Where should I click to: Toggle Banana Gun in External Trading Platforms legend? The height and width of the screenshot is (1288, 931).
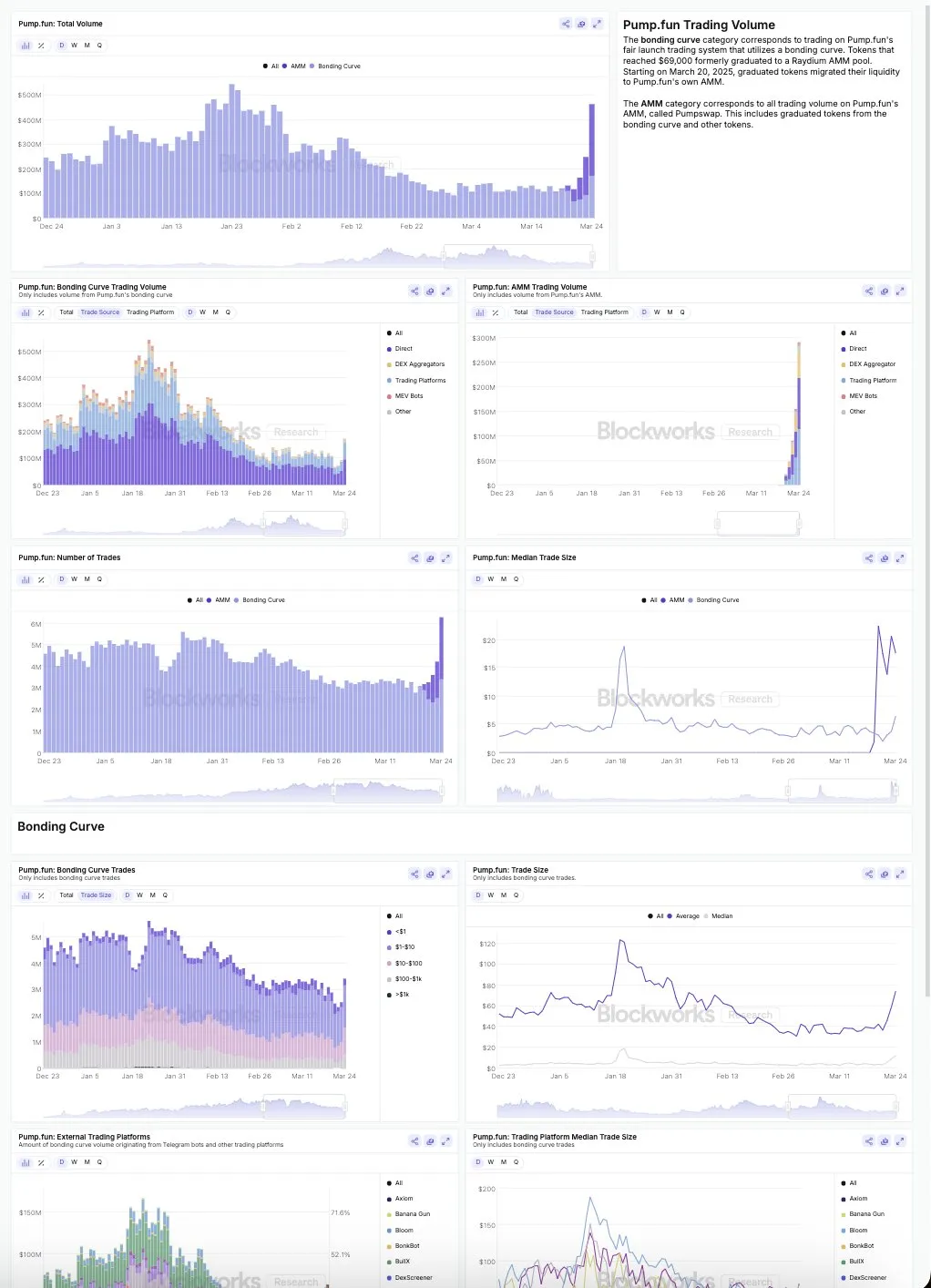tap(409, 1214)
